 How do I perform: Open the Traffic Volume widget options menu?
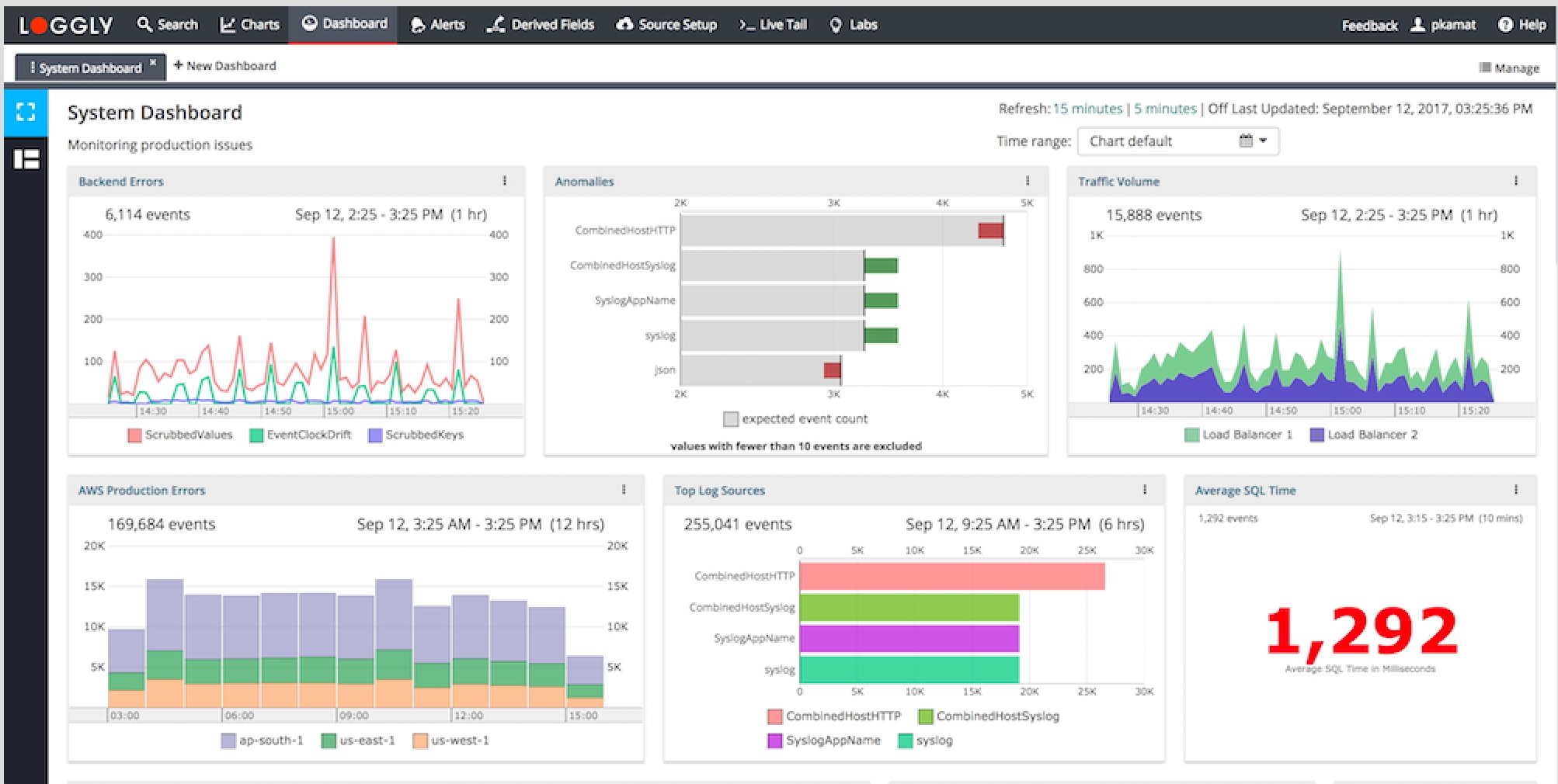point(1515,181)
